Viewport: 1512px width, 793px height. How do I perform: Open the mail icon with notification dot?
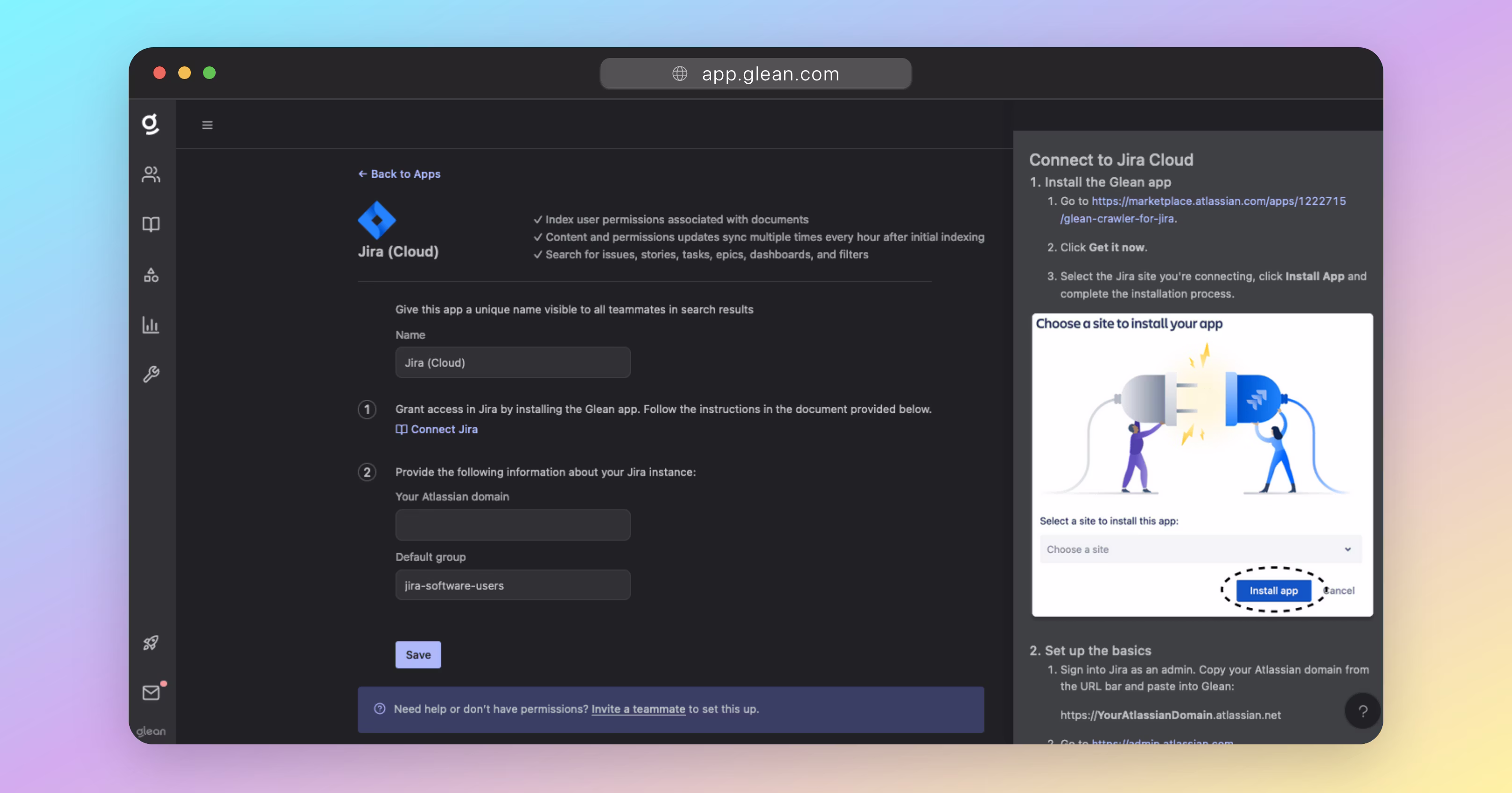151,692
